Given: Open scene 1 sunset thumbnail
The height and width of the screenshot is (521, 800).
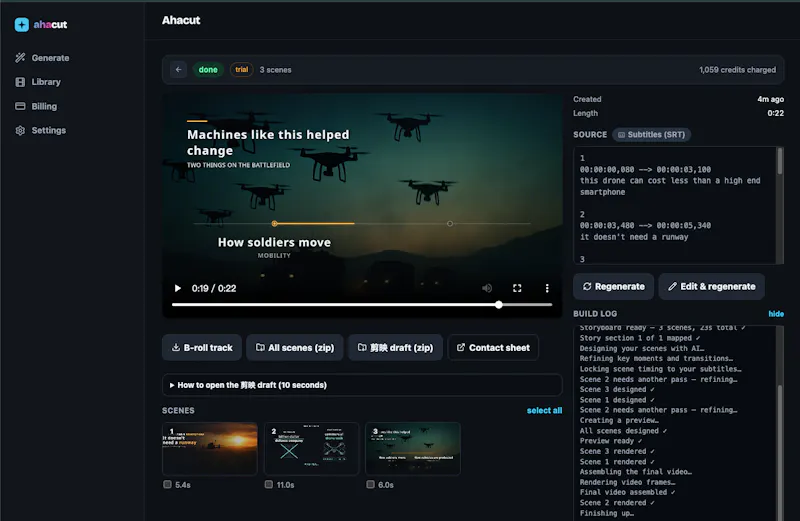Looking at the screenshot, I should [210, 449].
